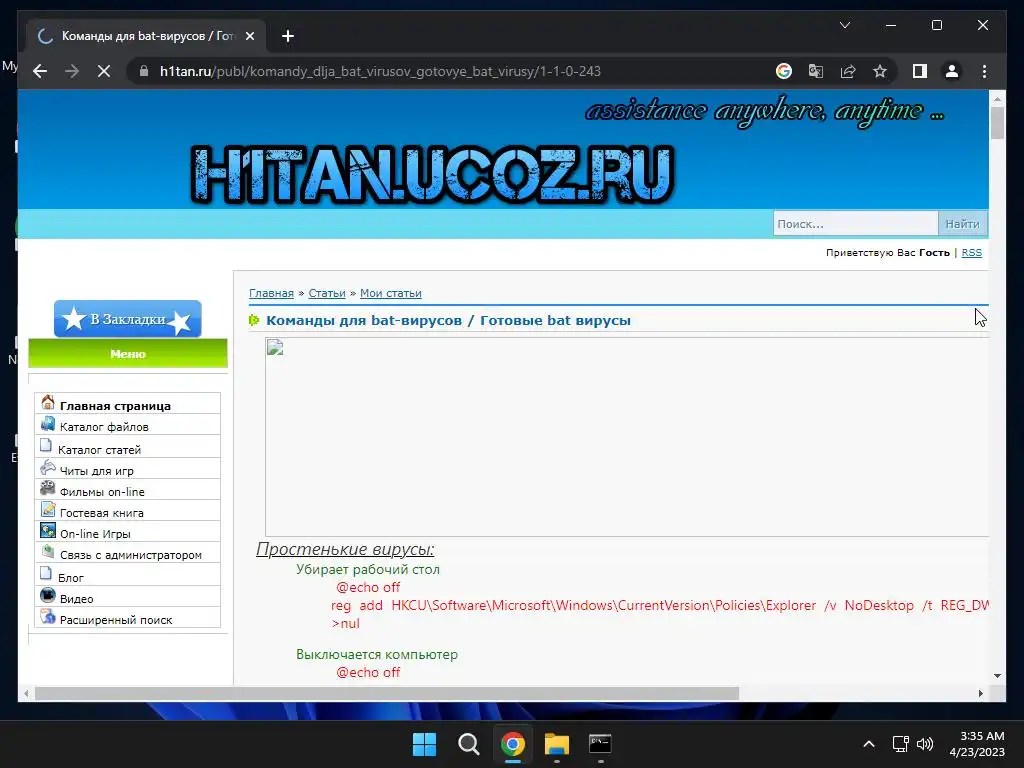Image resolution: width=1024 pixels, height=768 pixels.
Task: Stop loading the page
Action: 104,71
